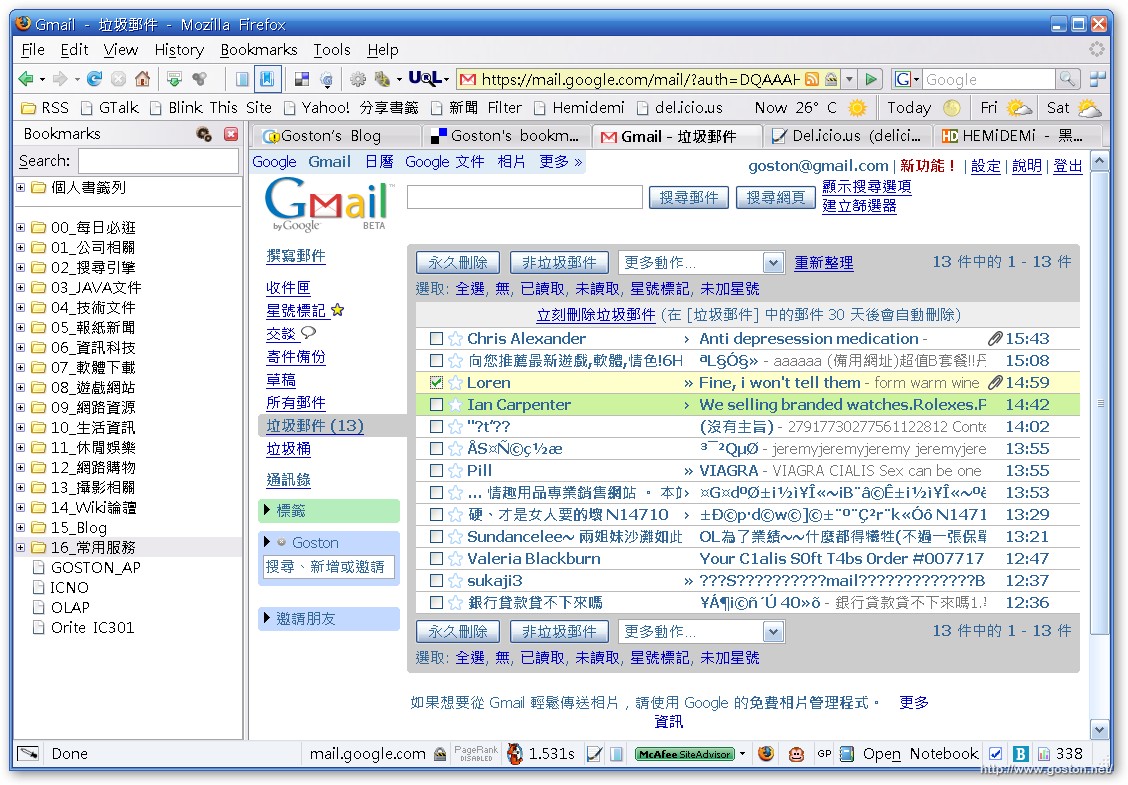Click the top 永久刪除 button
Screen dimensions: 1128x785
(458, 263)
